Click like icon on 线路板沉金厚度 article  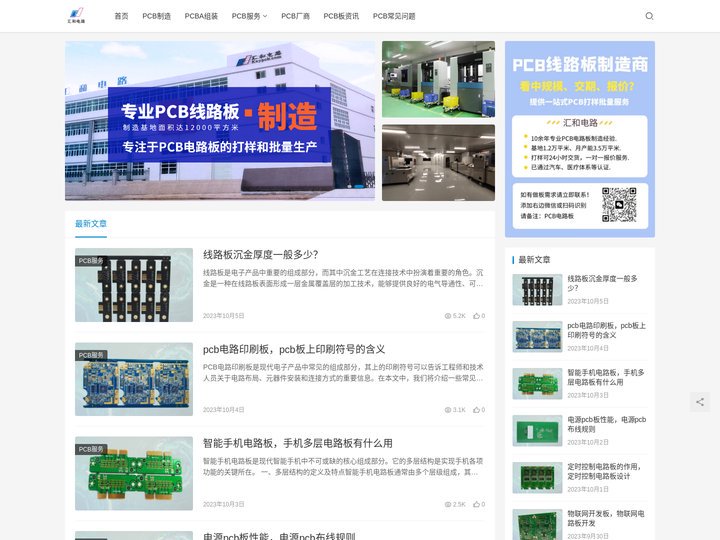477,316
